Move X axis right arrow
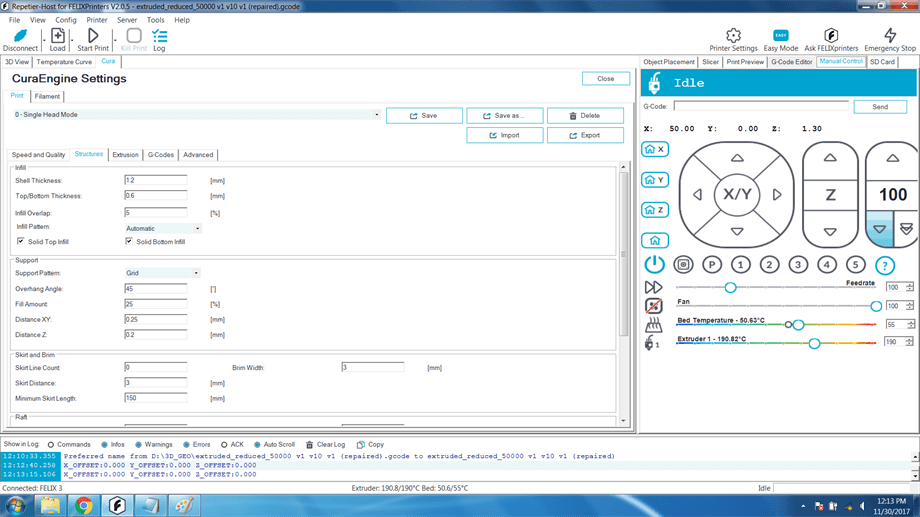Screen dimensions: 920x517 coord(777,195)
